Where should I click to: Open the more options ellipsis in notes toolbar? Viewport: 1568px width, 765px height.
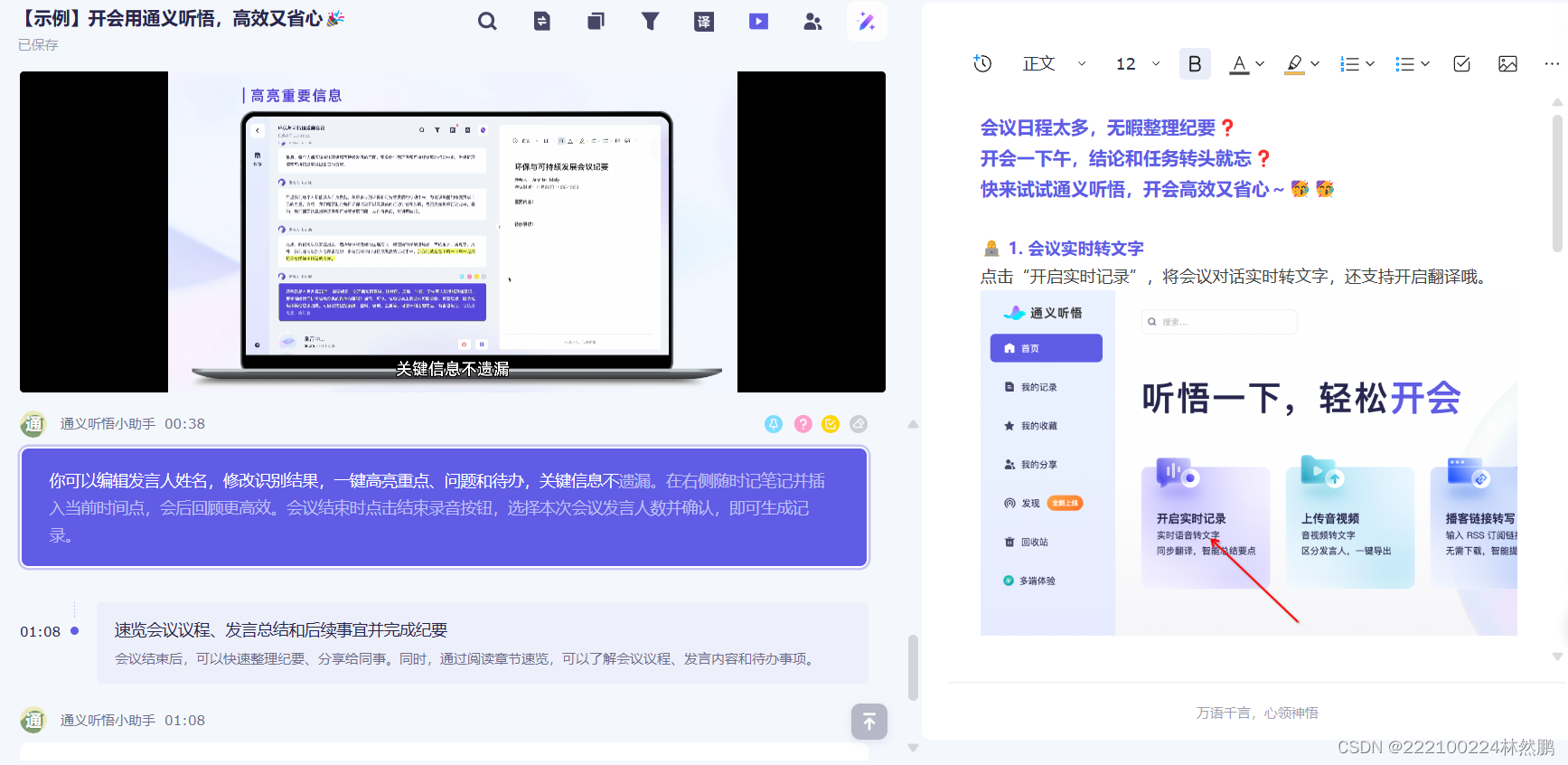tap(1552, 63)
